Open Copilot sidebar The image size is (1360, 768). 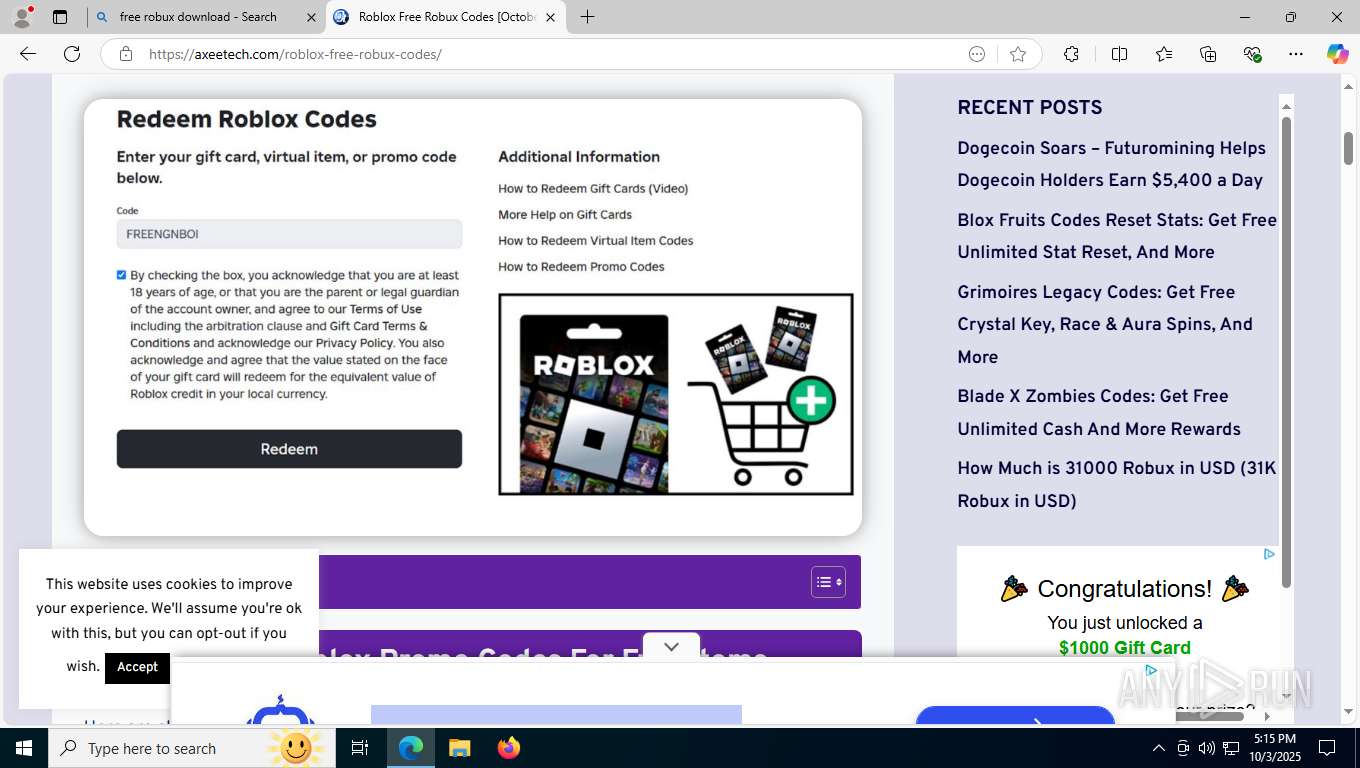click(x=1337, y=54)
